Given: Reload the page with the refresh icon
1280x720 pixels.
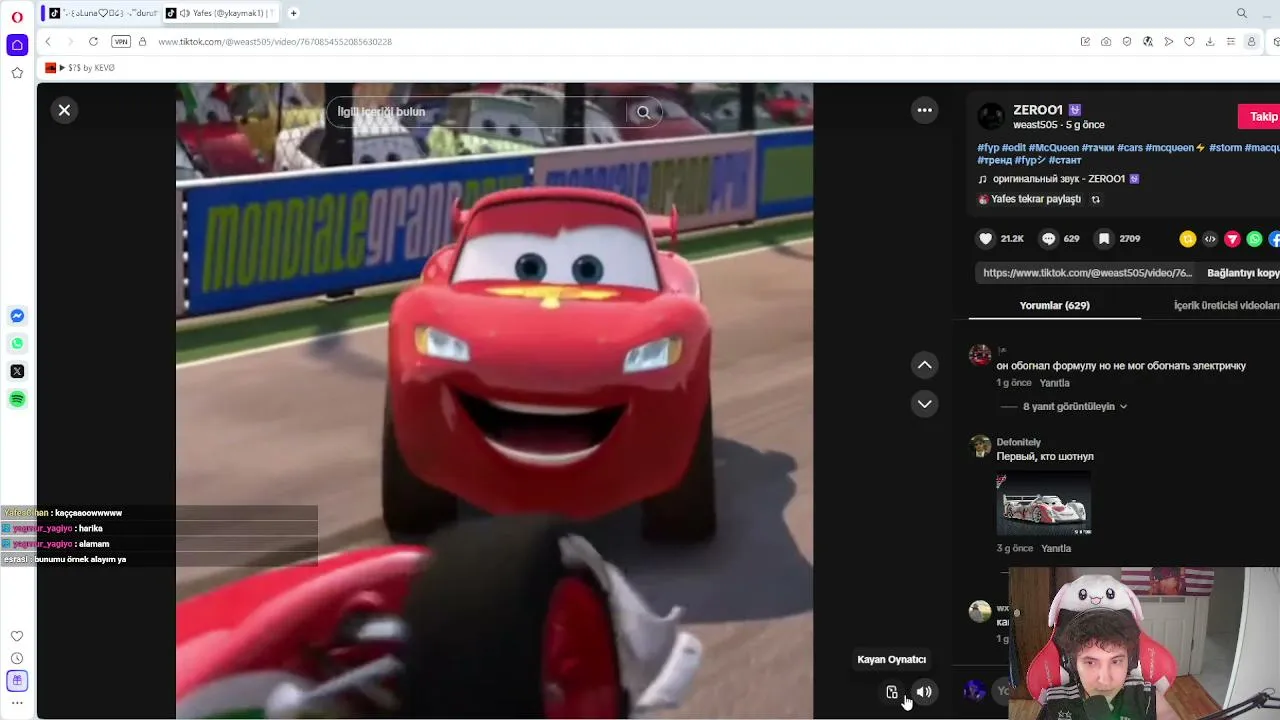Looking at the screenshot, I should [93, 42].
